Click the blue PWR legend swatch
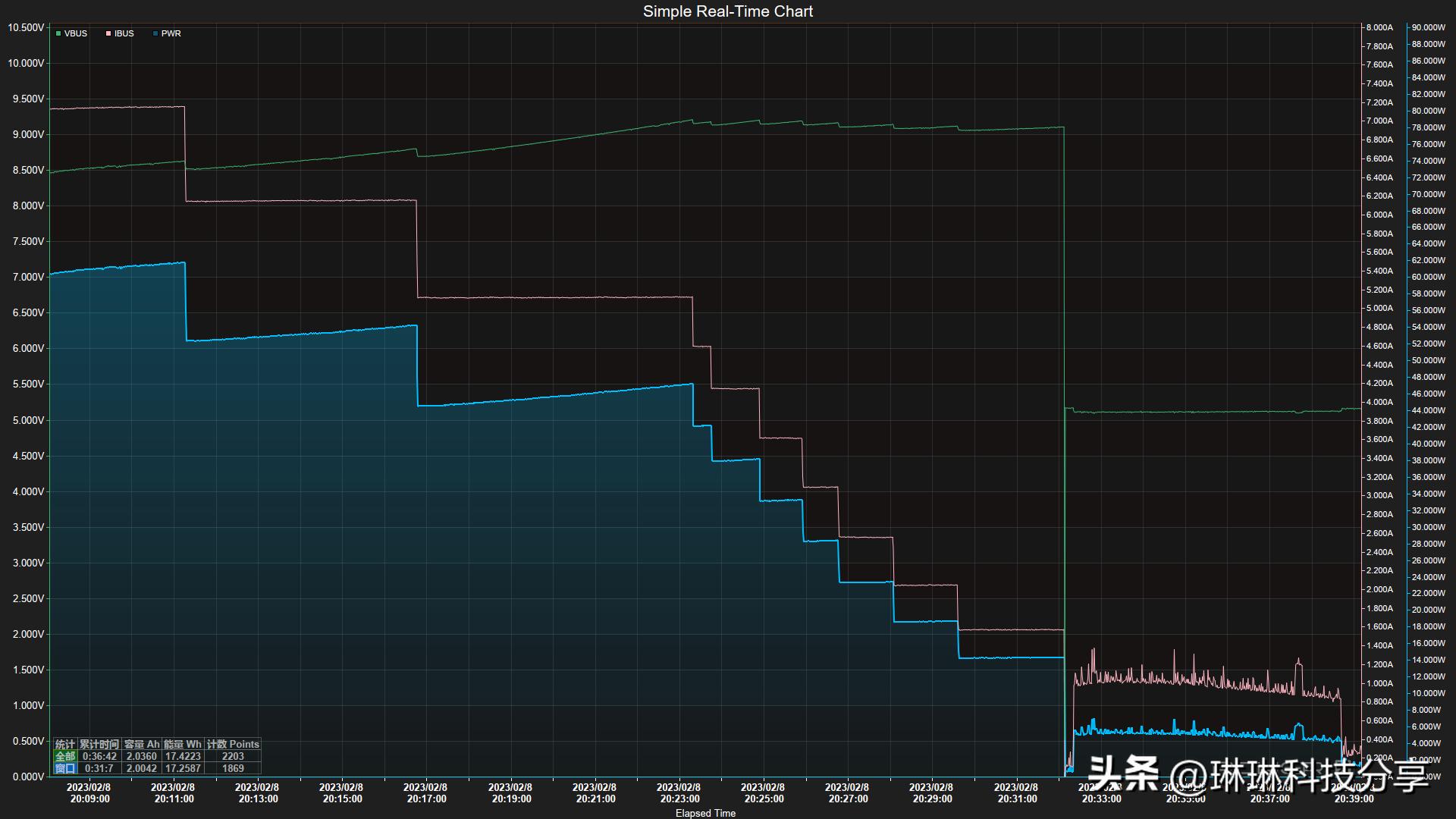 click(x=155, y=33)
